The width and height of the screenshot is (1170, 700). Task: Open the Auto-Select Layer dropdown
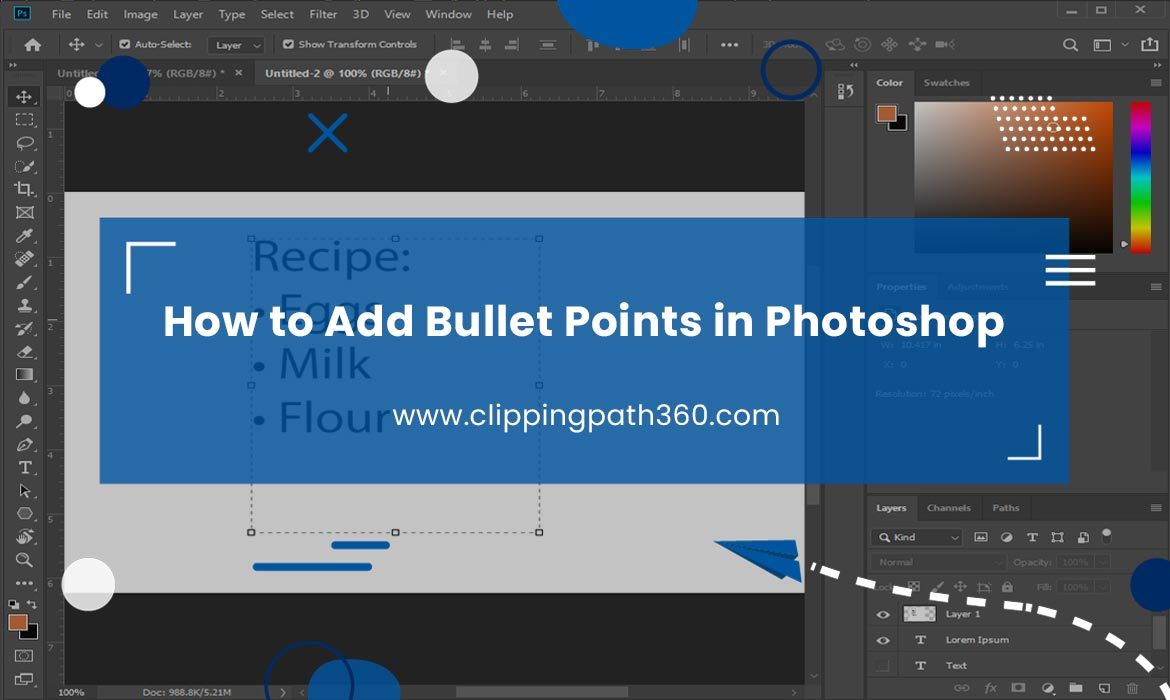(x=236, y=46)
